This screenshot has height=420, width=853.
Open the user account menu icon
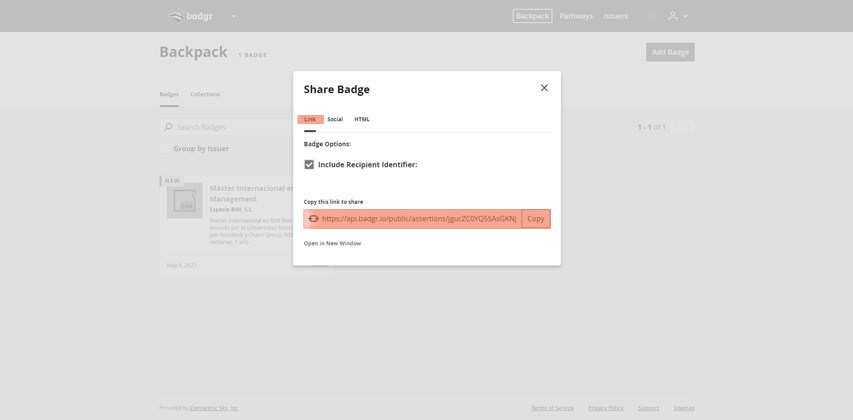coord(673,16)
